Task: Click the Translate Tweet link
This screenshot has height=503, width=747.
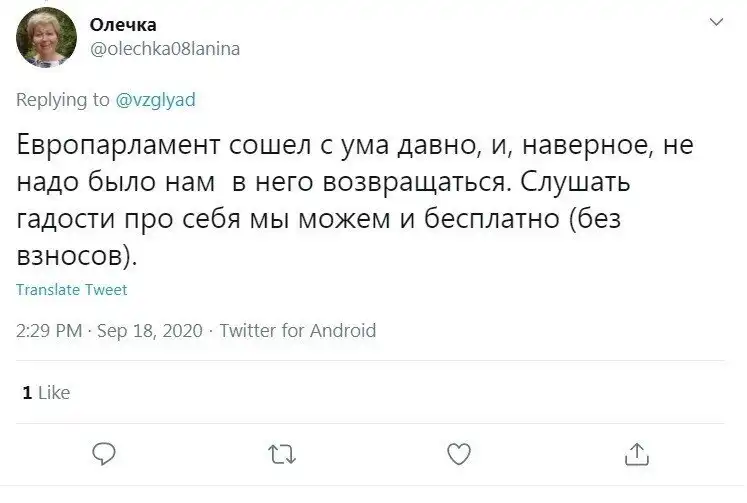Action: [72, 290]
